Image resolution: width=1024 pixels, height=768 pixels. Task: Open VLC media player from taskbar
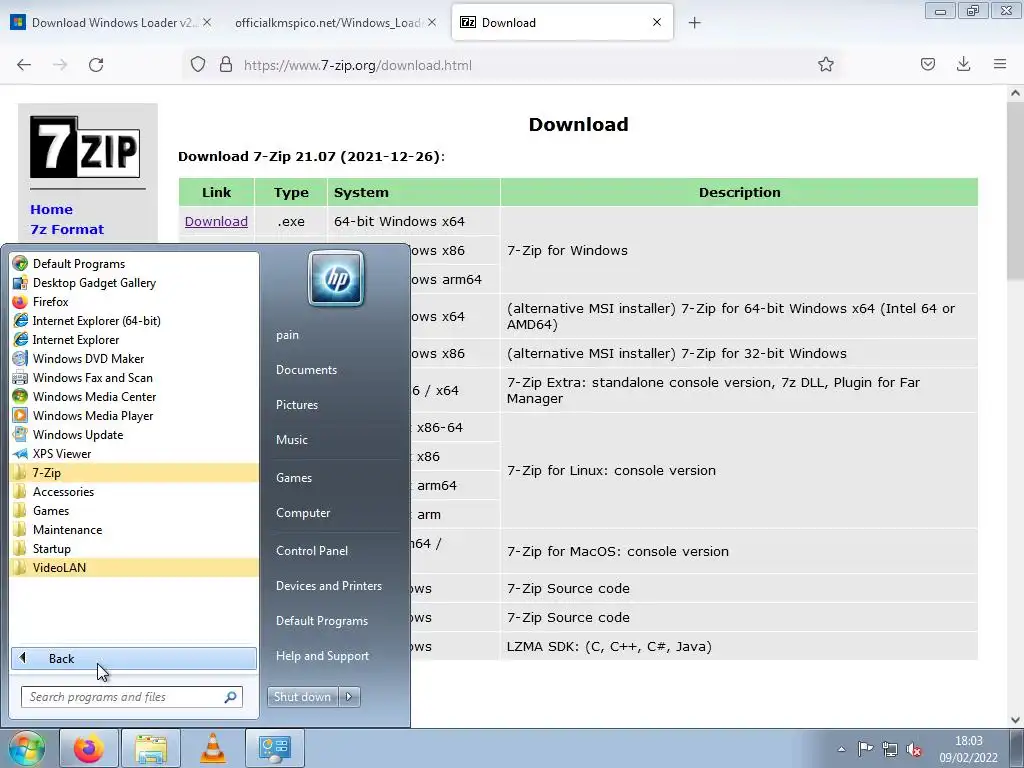pyautogui.click(x=212, y=748)
